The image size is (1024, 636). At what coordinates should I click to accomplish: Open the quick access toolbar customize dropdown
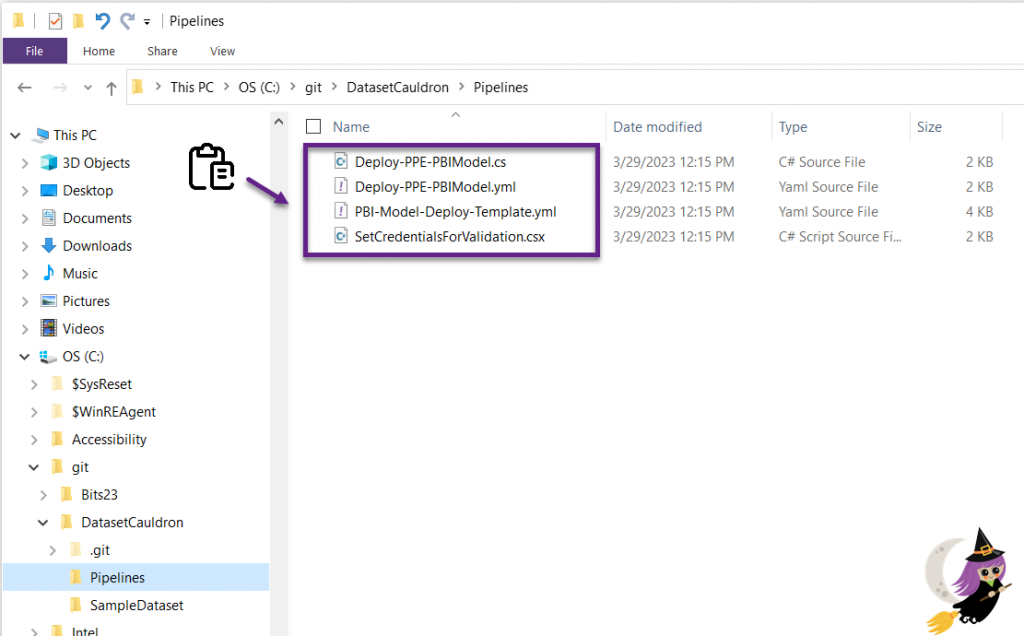coord(147,22)
